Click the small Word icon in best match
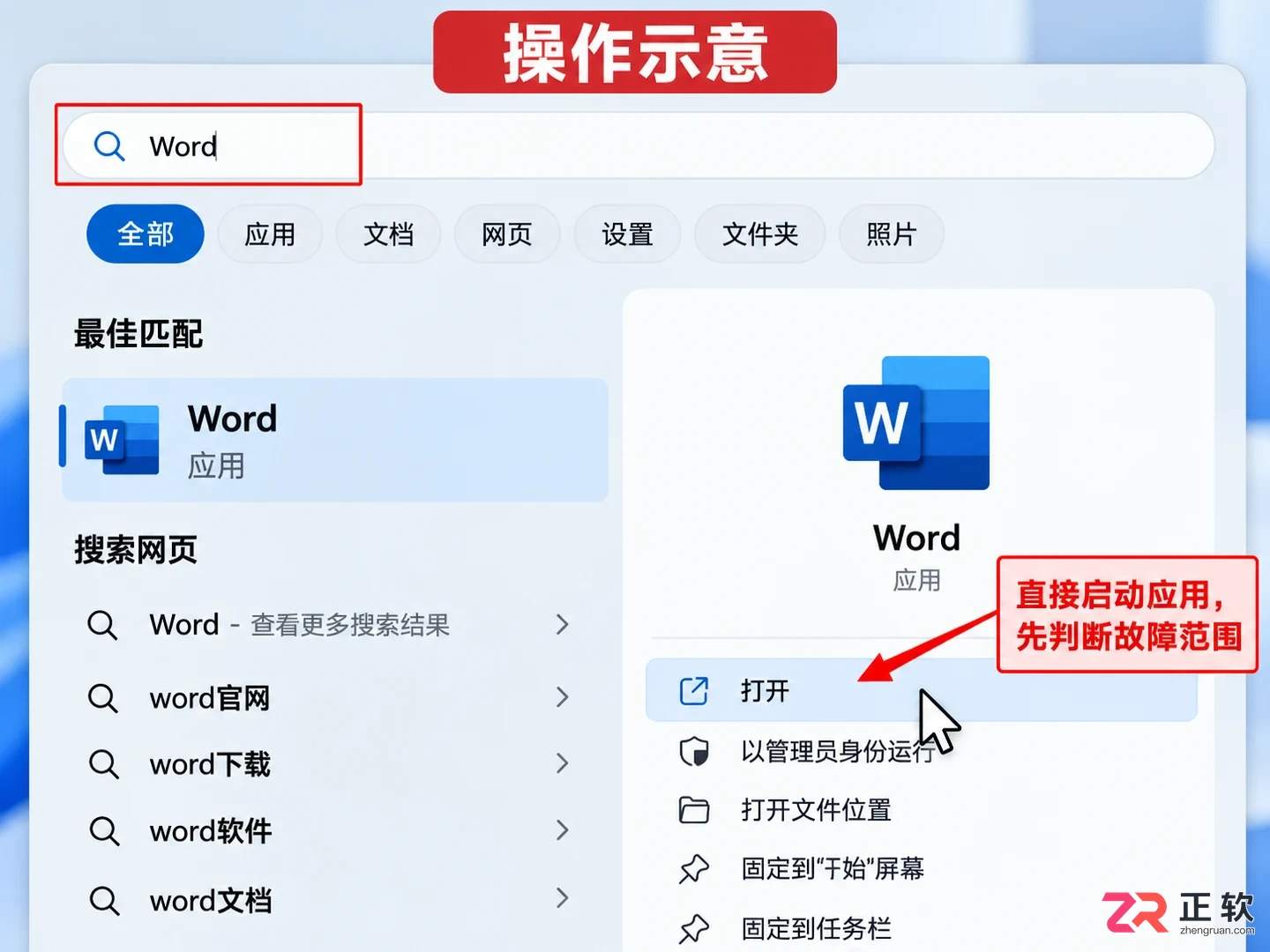Viewport: 1270px width, 952px height. click(123, 440)
